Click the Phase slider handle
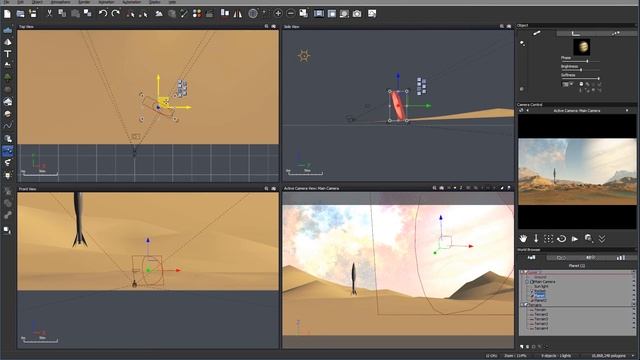Screen dimensions: 640x360 click(x=587, y=61)
